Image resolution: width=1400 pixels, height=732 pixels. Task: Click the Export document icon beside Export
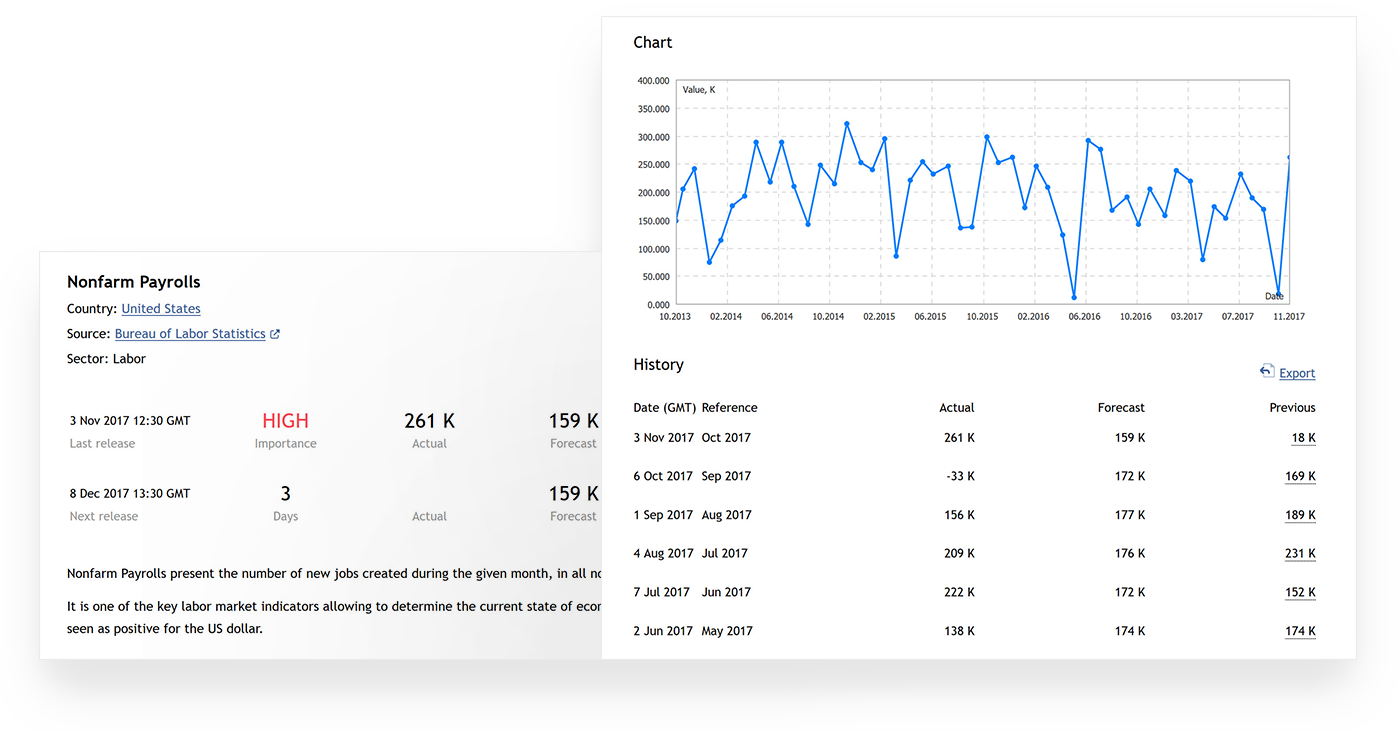tap(1266, 370)
